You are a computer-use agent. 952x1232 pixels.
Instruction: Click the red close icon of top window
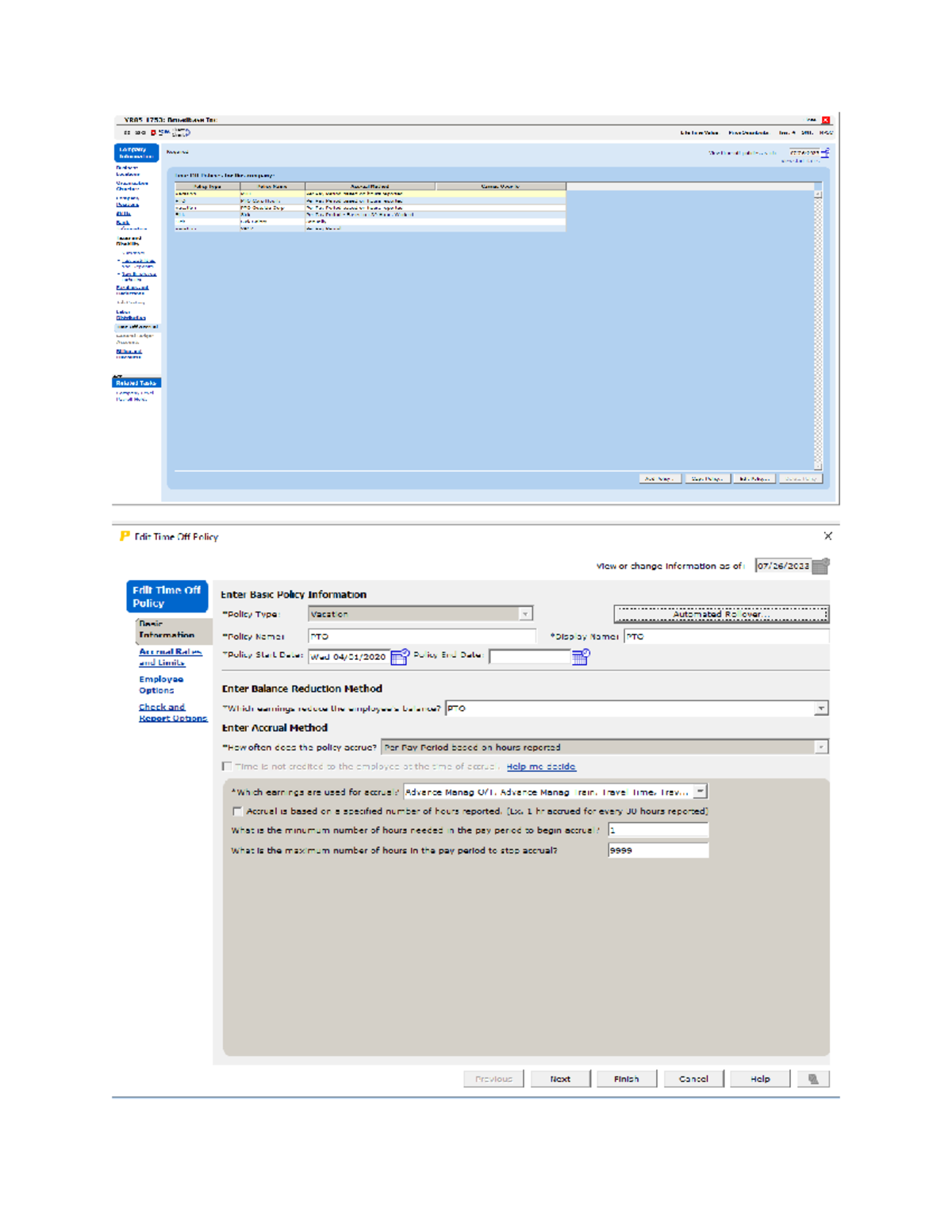pyautogui.click(x=826, y=121)
